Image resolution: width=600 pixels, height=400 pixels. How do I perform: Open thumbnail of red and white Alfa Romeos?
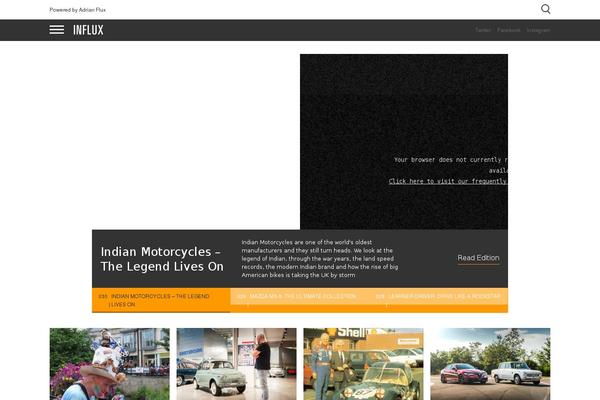(x=490, y=364)
